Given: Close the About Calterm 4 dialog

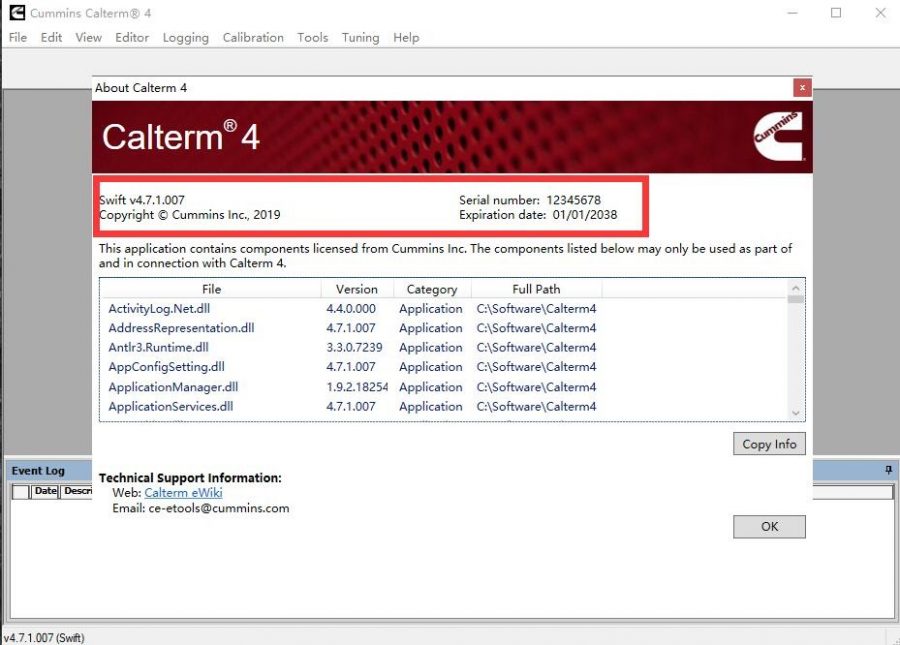Looking at the screenshot, I should (x=801, y=88).
